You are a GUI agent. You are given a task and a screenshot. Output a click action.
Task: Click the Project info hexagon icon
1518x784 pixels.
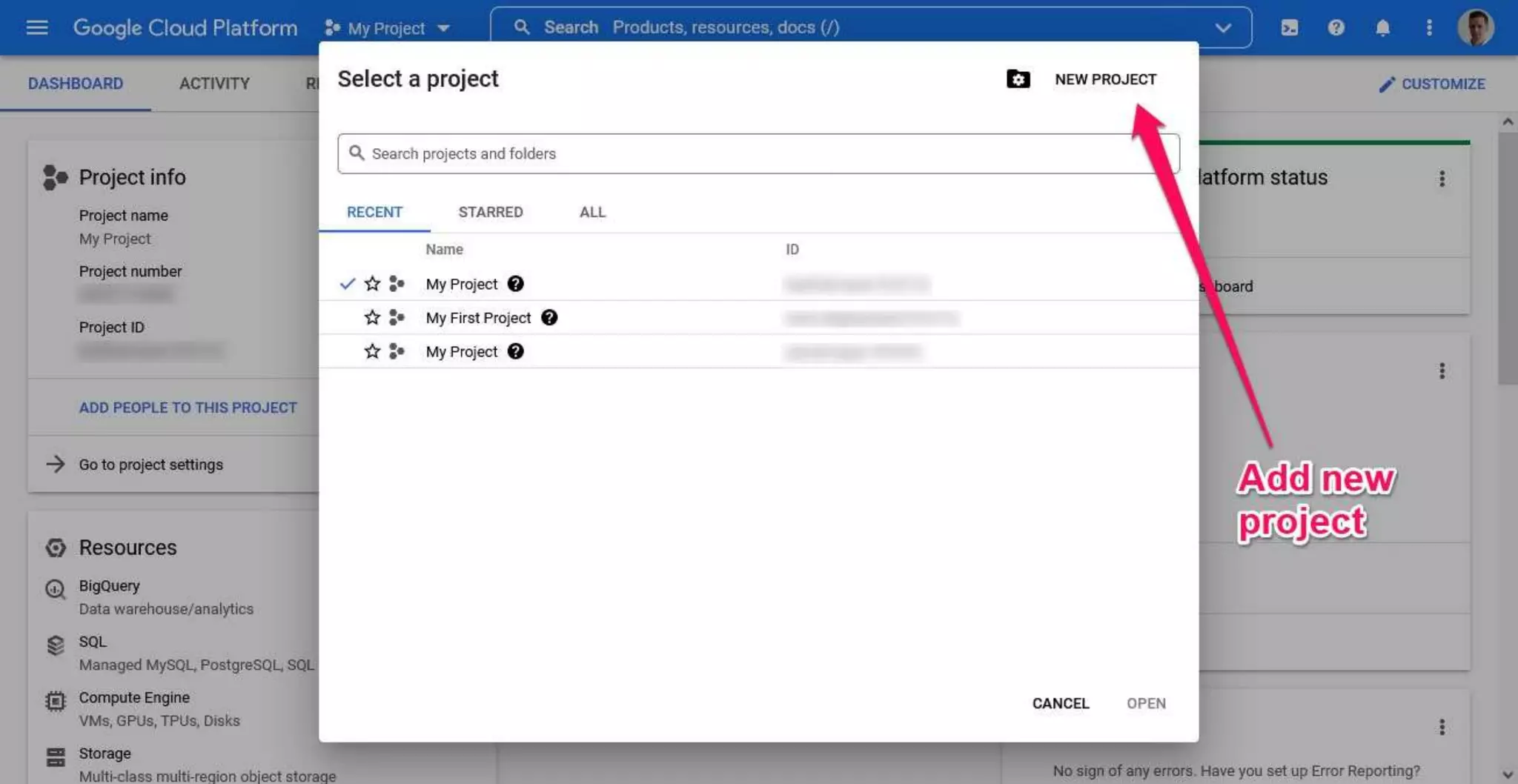tap(55, 177)
